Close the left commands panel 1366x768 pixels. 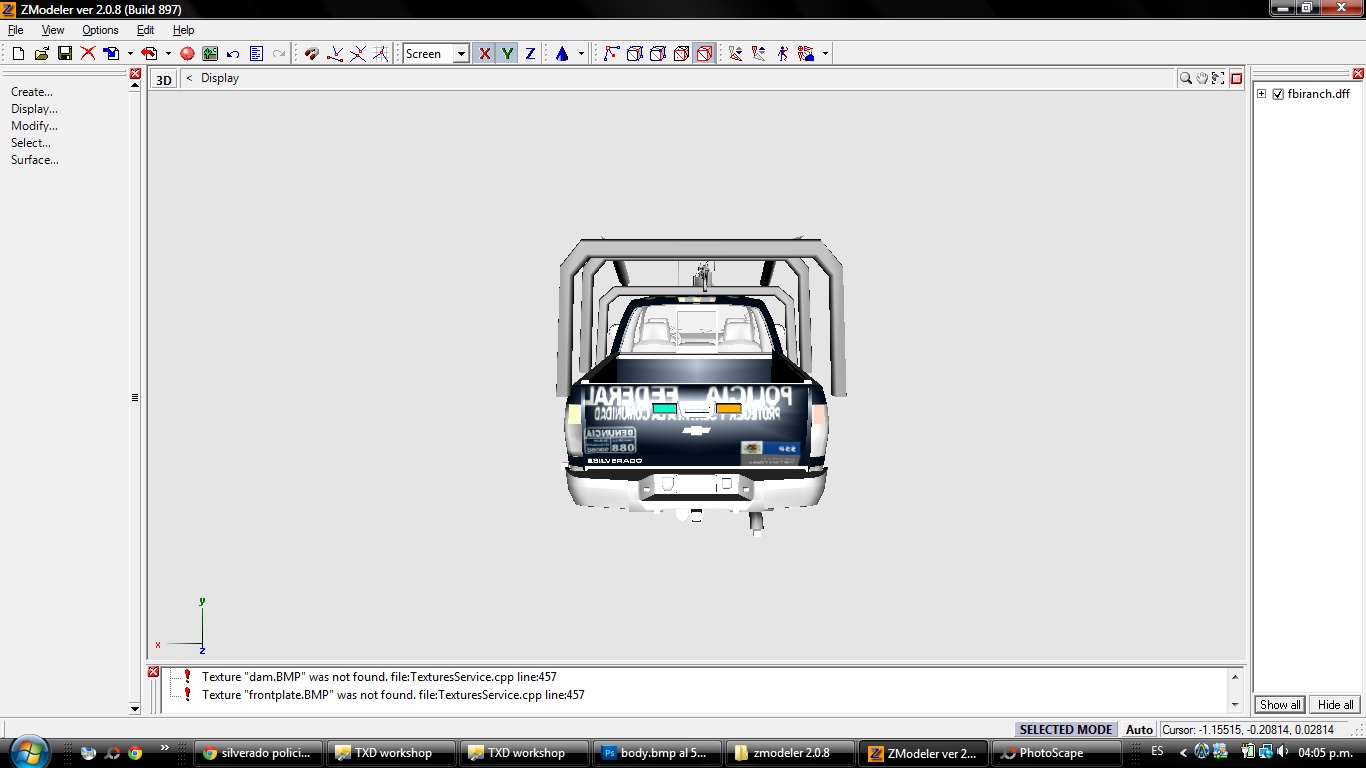[x=135, y=73]
